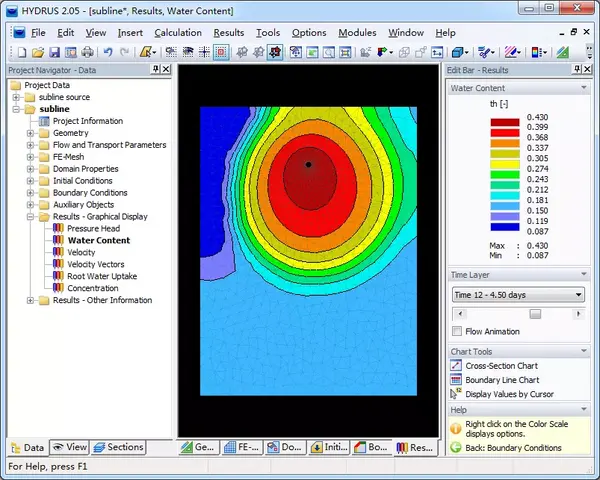Open the Options menu
The height and width of the screenshot is (480, 600).
[309, 33]
